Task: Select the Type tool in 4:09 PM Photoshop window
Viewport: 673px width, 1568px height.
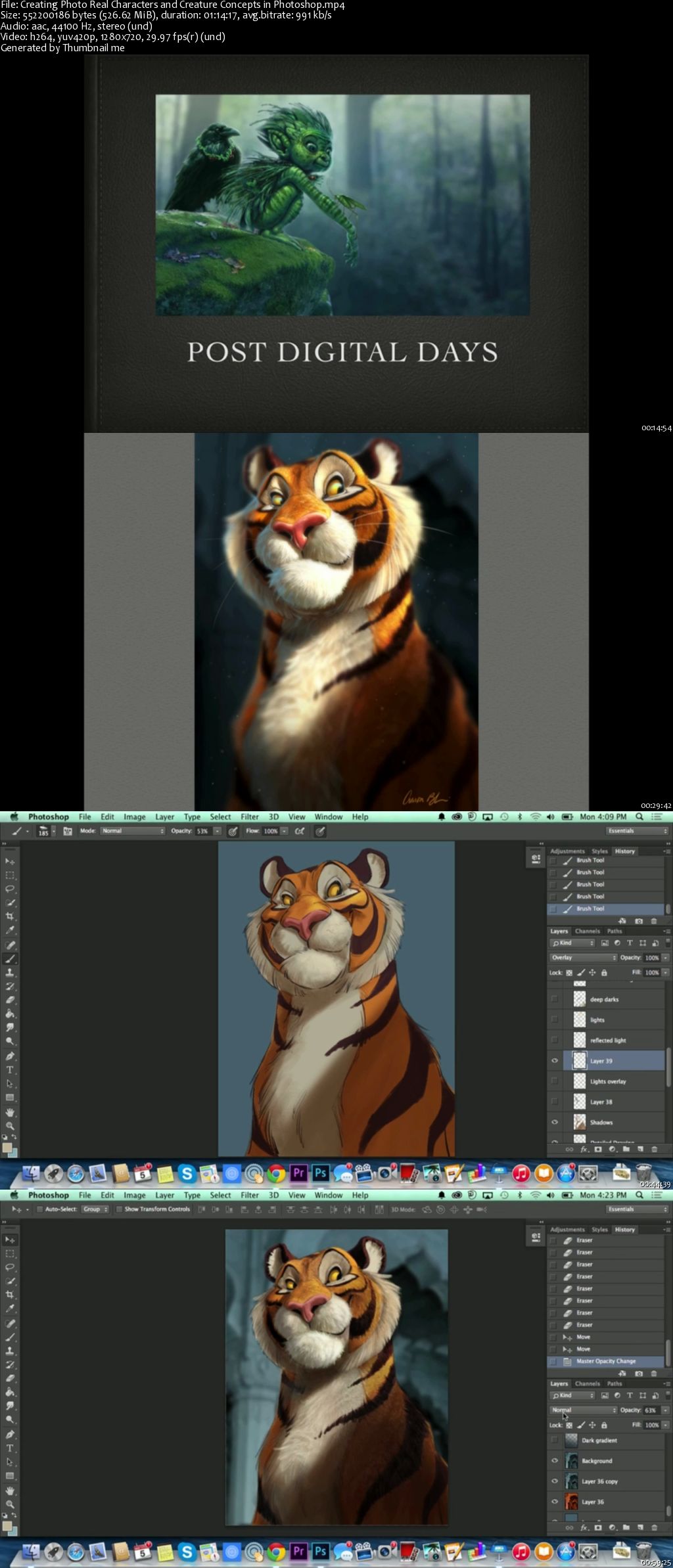Action: 10,1069
